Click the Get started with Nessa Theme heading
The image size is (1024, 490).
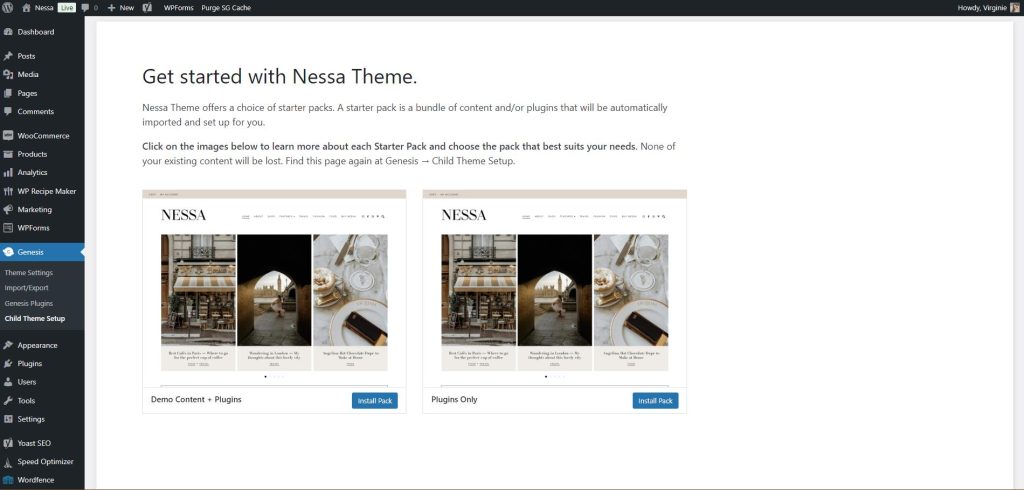(280, 76)
